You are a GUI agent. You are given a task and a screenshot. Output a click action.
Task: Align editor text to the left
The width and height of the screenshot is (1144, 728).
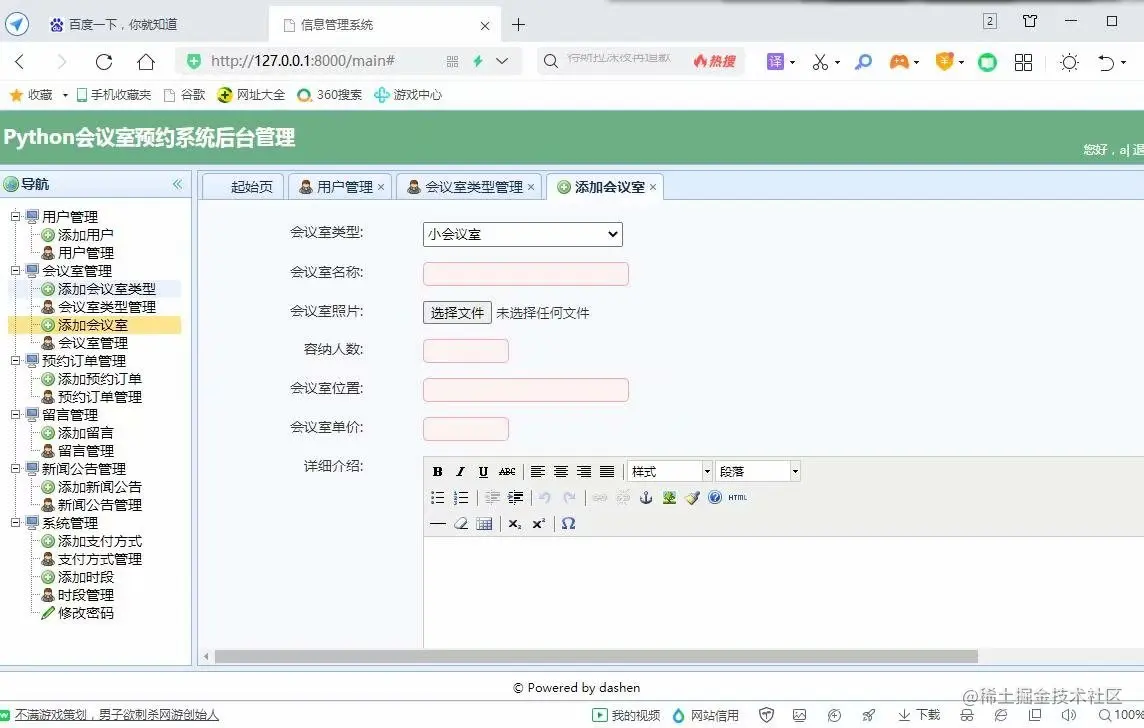coord(538,472)
